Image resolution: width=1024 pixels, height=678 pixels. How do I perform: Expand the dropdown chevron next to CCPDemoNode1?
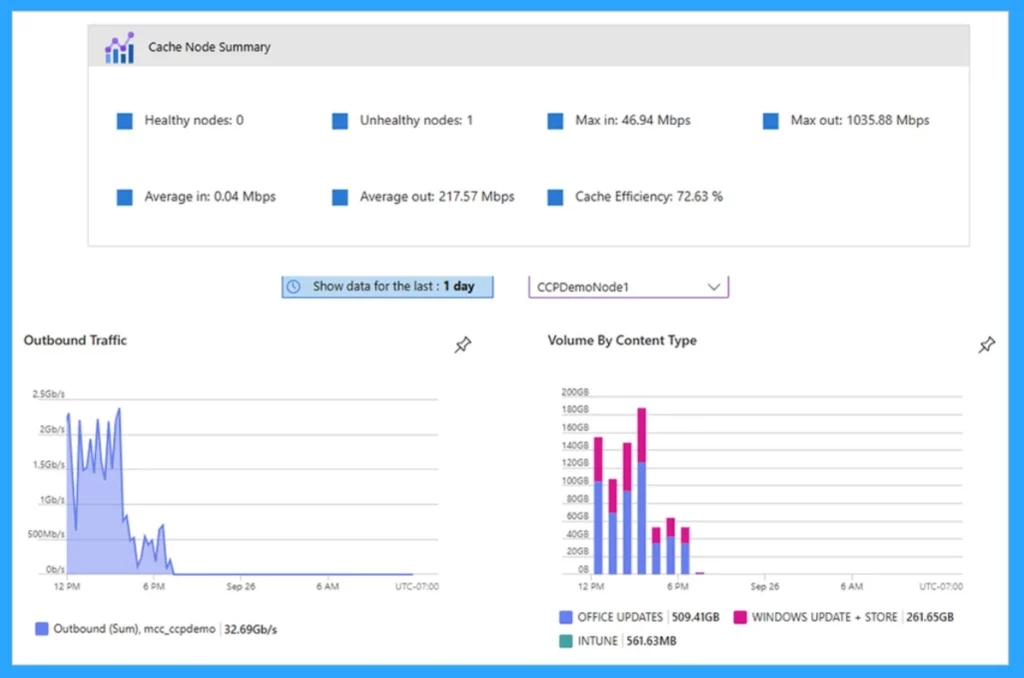click(x=714, y=287)
